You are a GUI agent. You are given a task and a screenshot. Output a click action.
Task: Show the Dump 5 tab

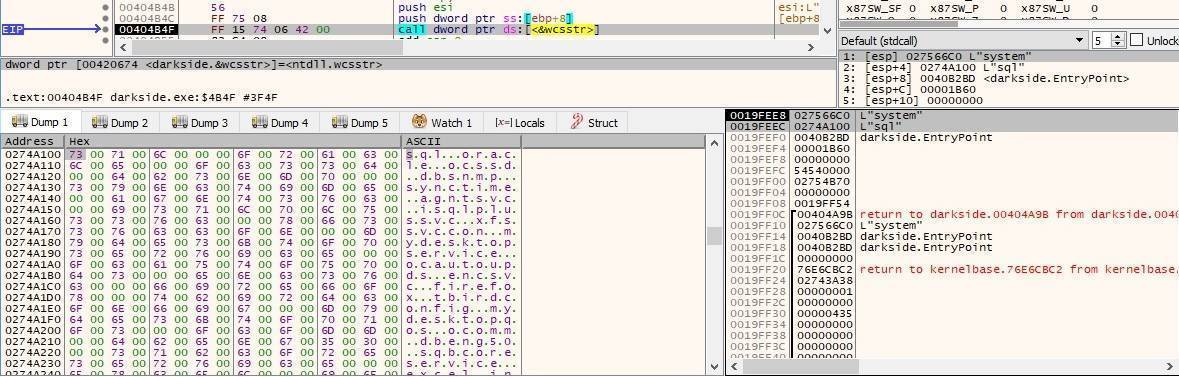[360, 123]
